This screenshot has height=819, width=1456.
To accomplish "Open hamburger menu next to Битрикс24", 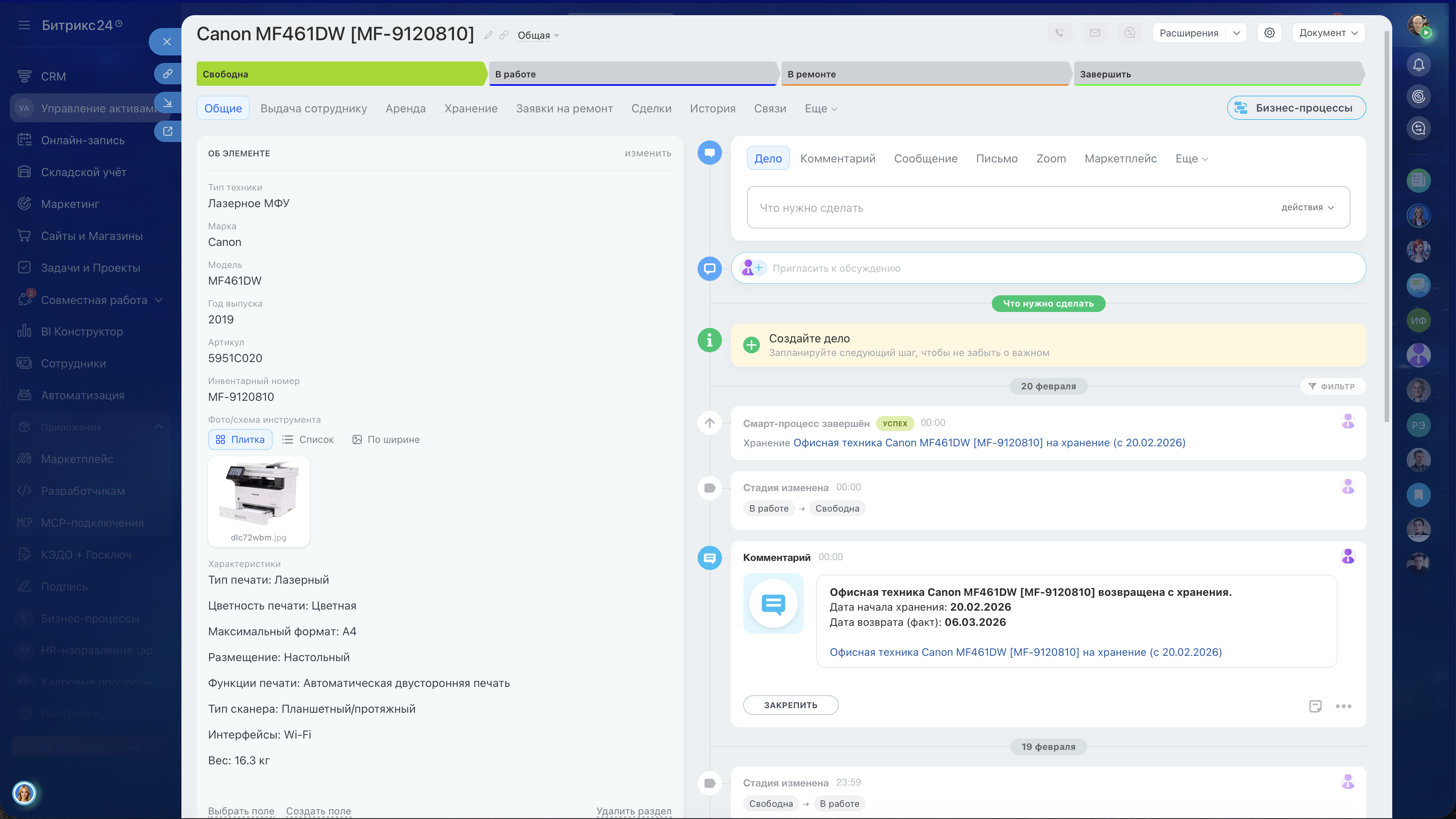I will (x=24, y=25).
